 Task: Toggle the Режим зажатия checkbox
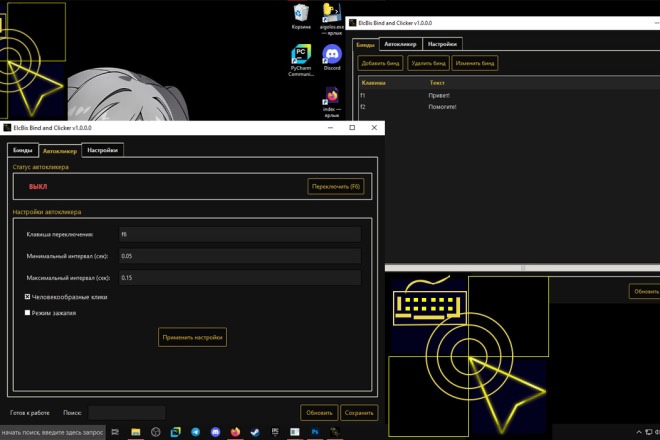click(x=28, y=313)
